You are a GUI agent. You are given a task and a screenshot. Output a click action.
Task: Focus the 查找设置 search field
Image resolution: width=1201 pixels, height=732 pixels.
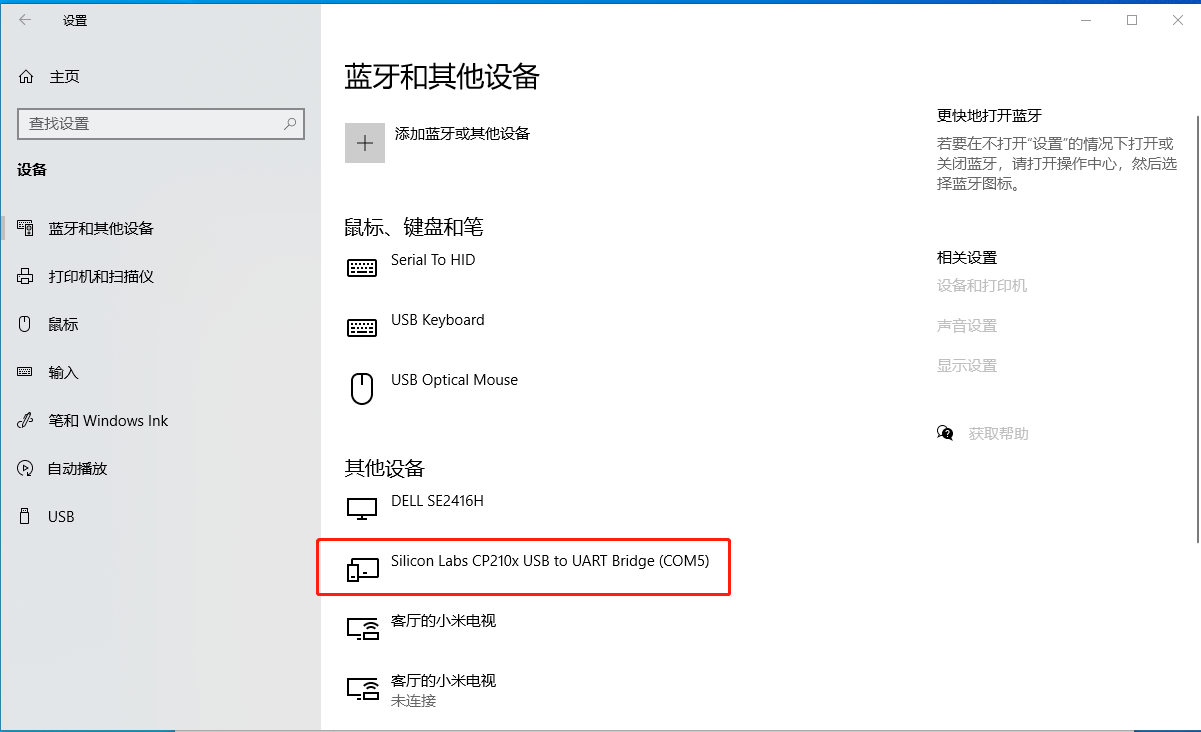[x=150, y=124]
